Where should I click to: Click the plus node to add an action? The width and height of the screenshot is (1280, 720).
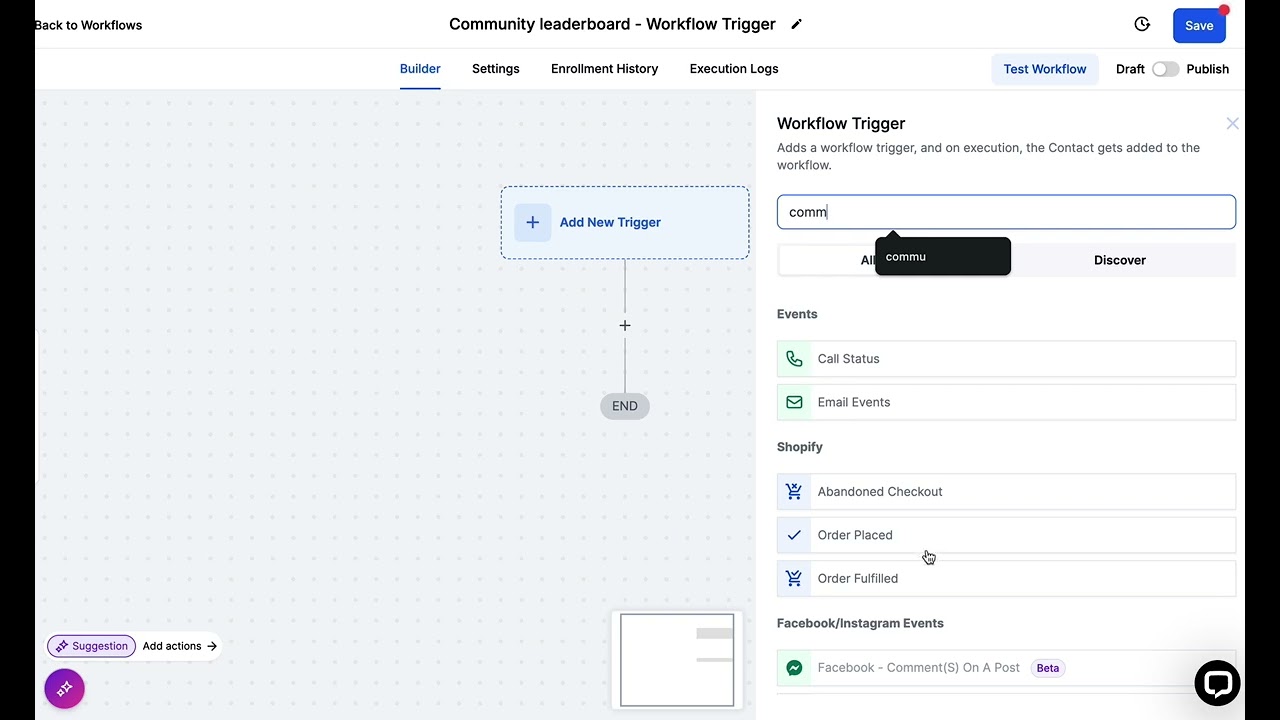625,326
